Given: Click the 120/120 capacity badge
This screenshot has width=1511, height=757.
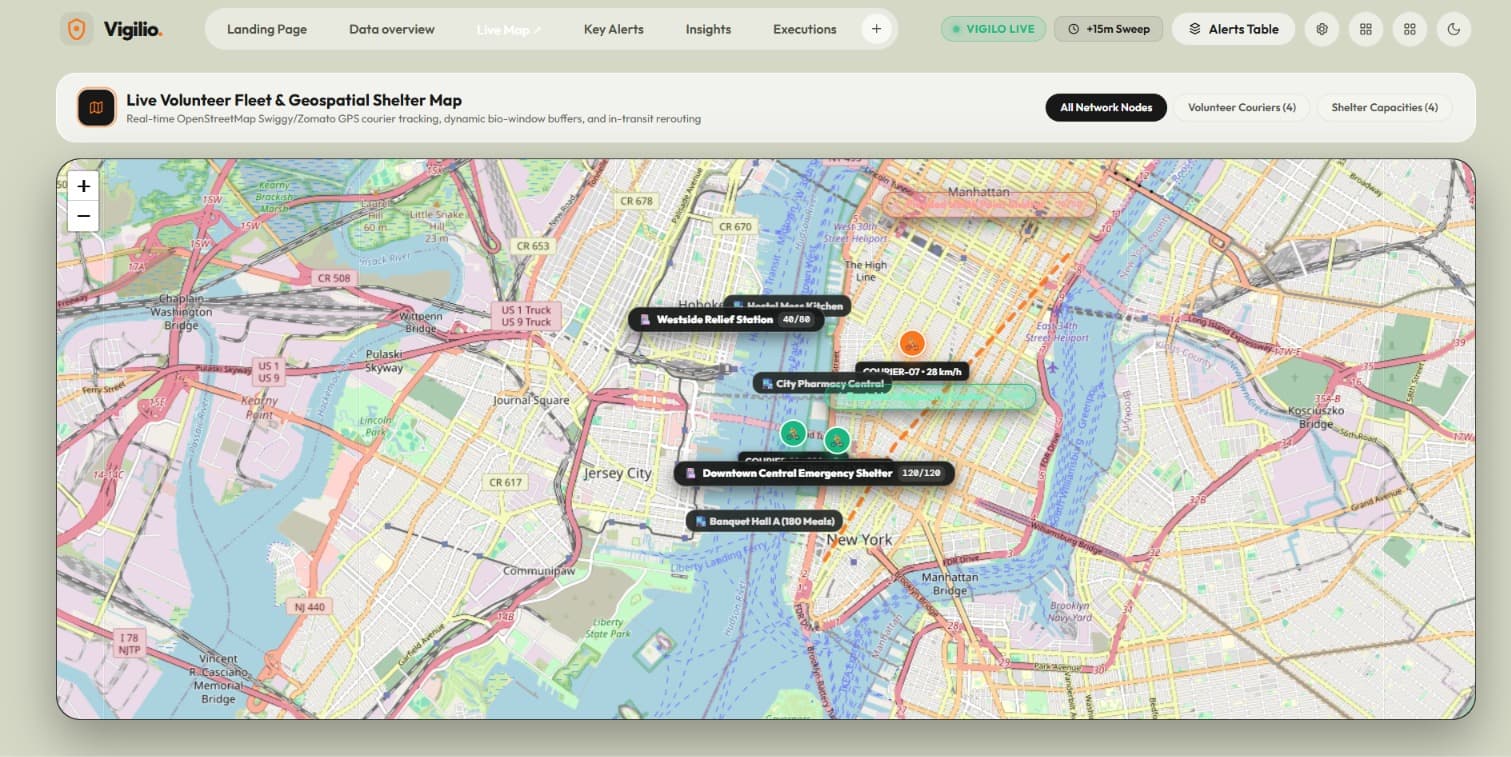Looking at the screenshot, I should coord(921,473).
